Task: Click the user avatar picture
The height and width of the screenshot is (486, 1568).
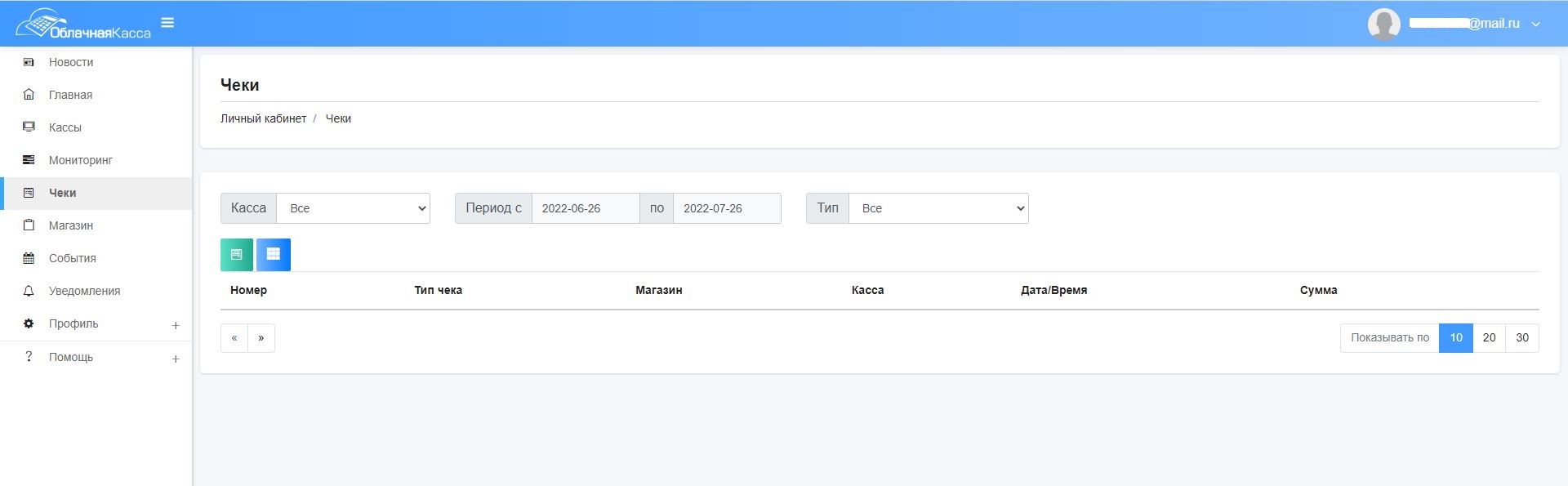Action: tap(1383, 24)
